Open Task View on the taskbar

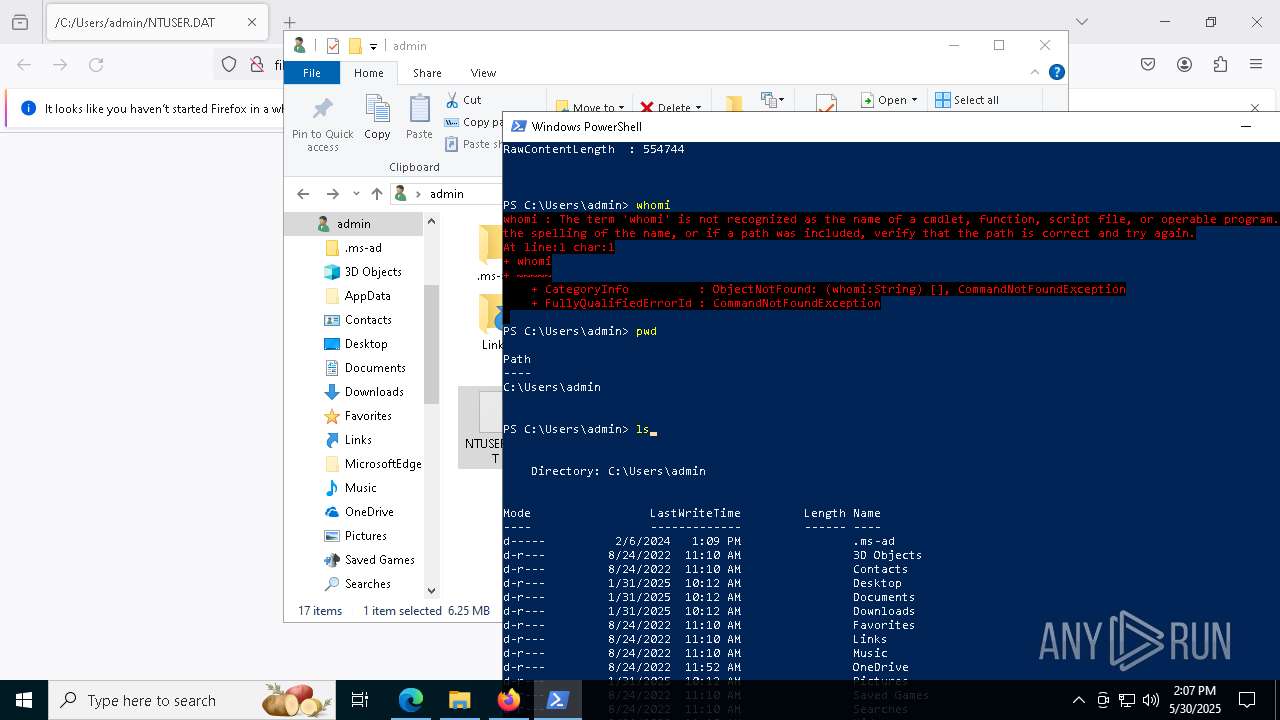360,700
